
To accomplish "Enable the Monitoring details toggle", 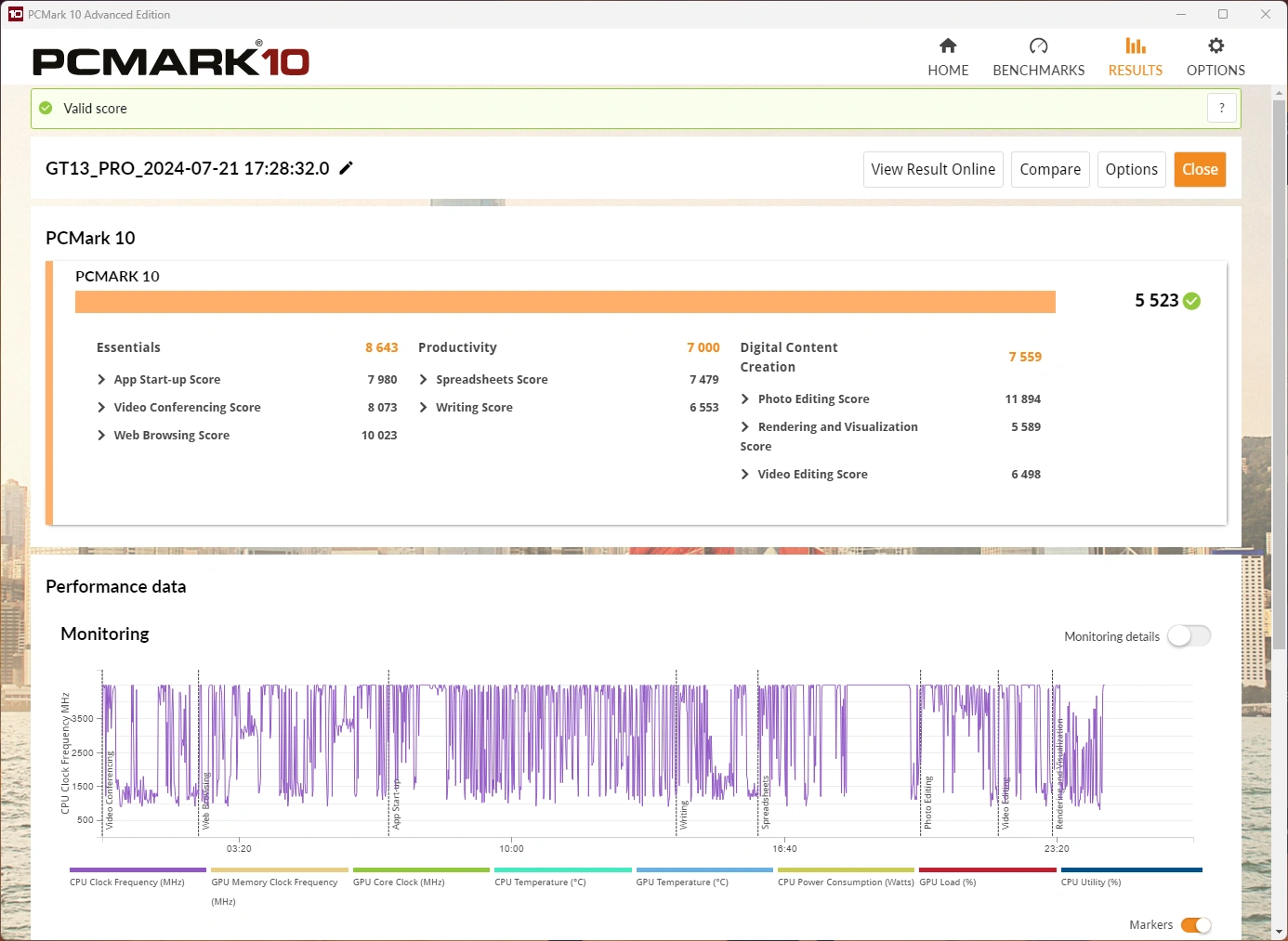I will click(x=1189, y=636).
